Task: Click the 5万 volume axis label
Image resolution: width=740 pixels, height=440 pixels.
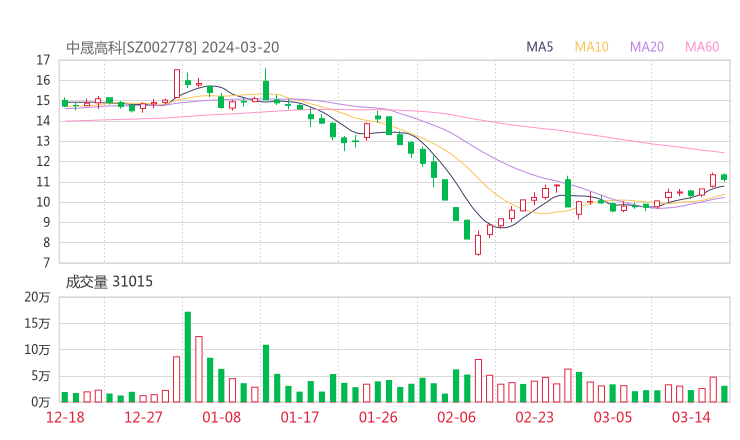Action: 41,376
